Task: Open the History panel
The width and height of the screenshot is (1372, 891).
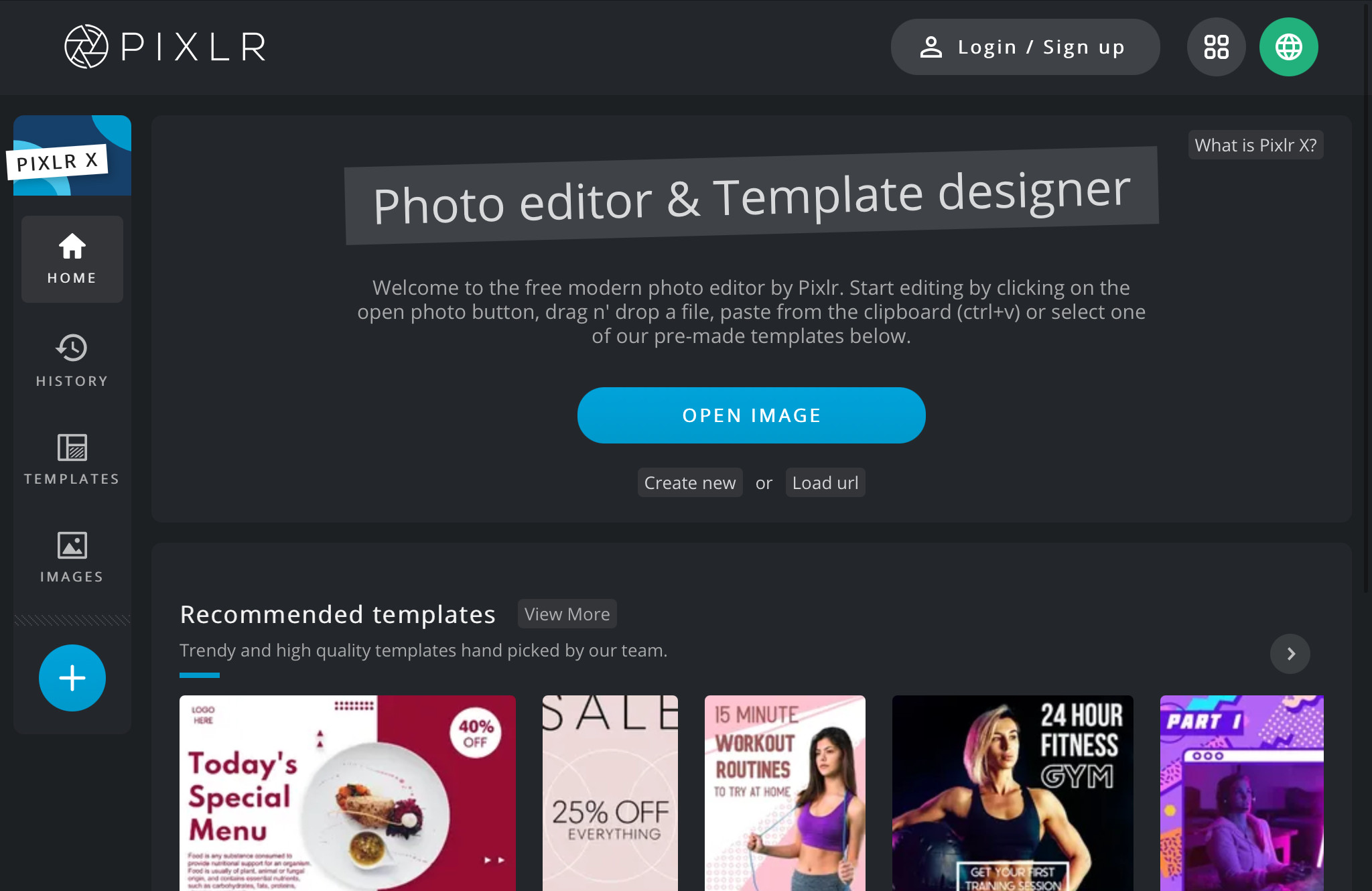Action: pos(72,357)
